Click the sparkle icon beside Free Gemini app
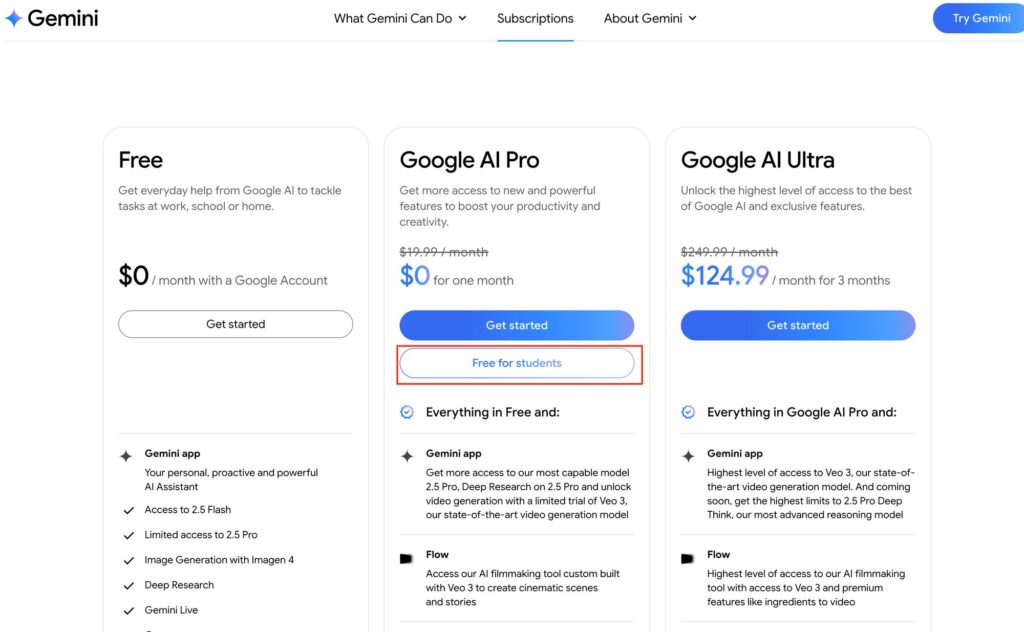Image resolution: width=1024 pixels, height=632 pixels. (x=126, y=455)
